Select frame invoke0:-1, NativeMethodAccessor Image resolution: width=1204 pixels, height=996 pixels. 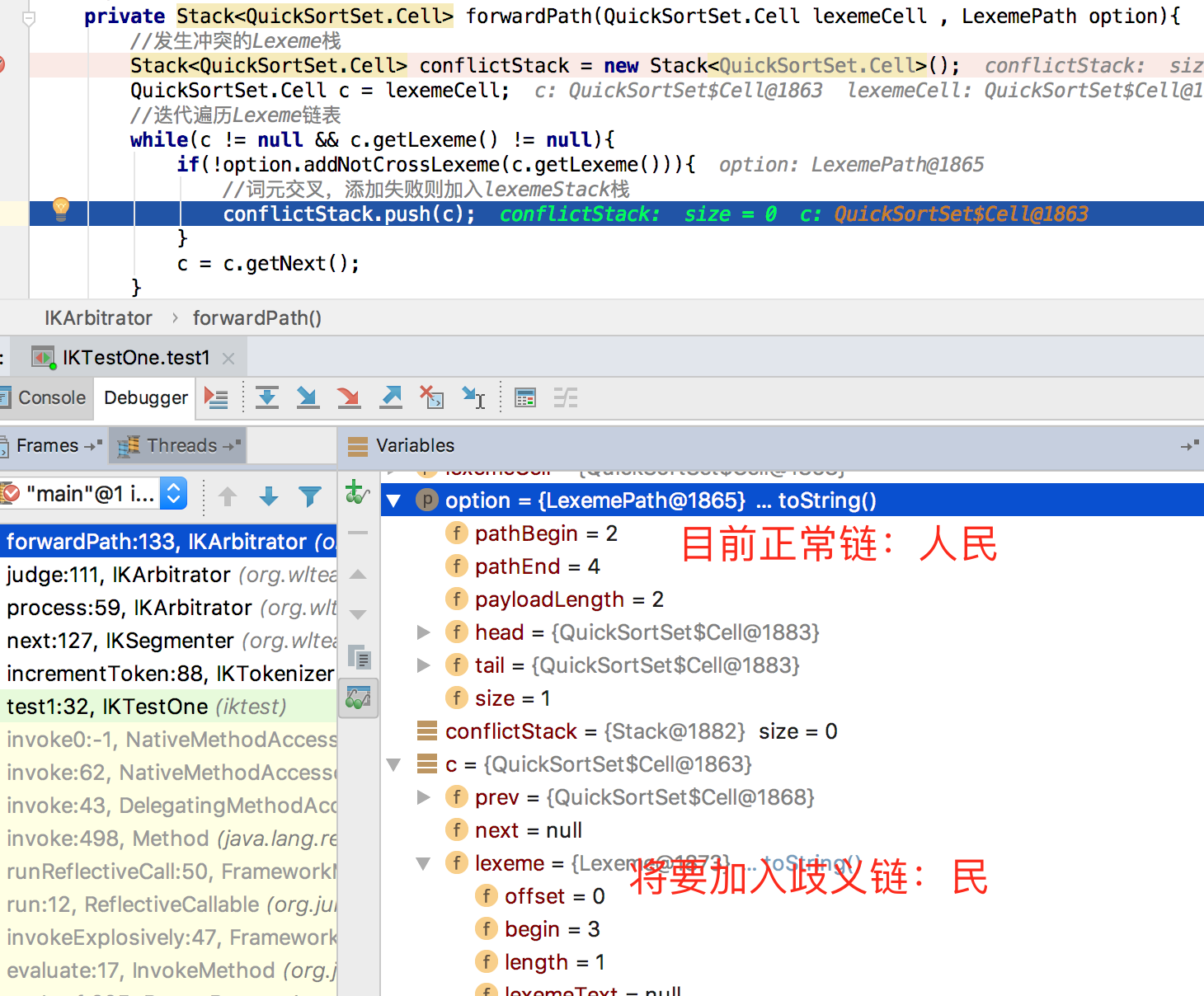pyautogui.click(x=168, y=740)
